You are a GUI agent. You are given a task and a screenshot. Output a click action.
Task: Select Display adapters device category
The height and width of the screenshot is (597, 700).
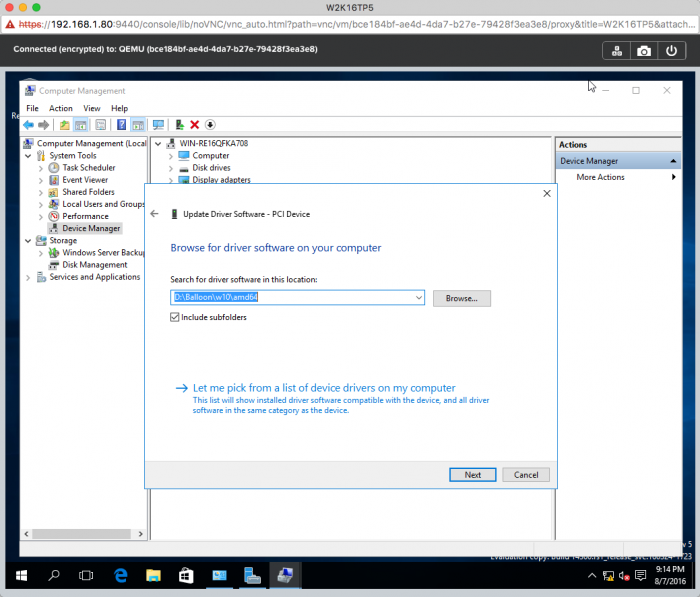click(221, 180)
